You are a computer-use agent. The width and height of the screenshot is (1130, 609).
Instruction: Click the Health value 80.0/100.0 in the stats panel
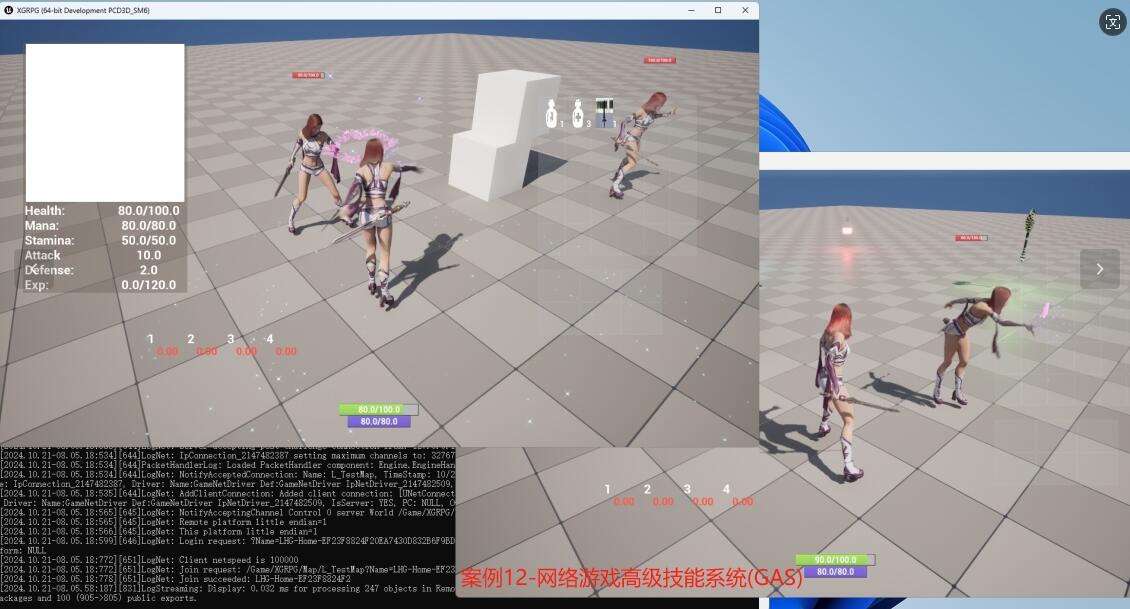148,210
